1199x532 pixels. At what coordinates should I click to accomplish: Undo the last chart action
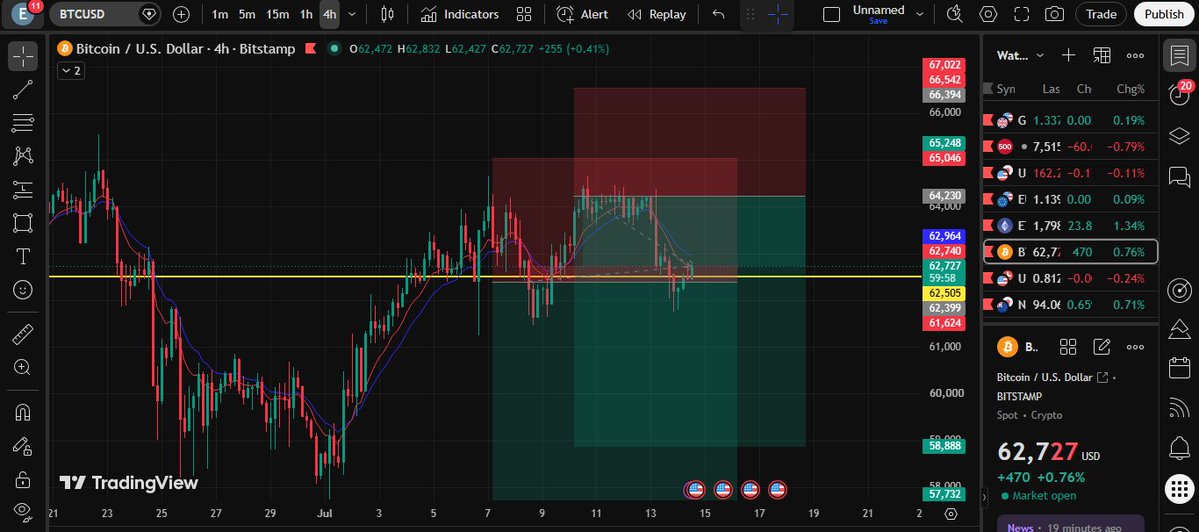coord(718,14)
